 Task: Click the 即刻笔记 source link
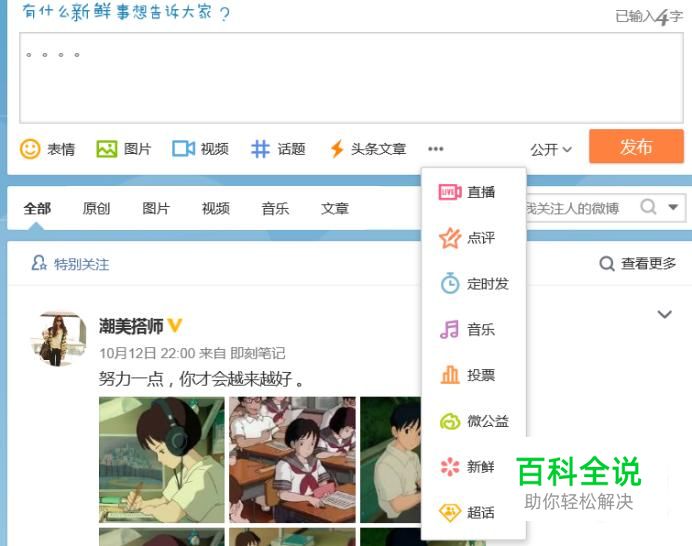point(257,353)
